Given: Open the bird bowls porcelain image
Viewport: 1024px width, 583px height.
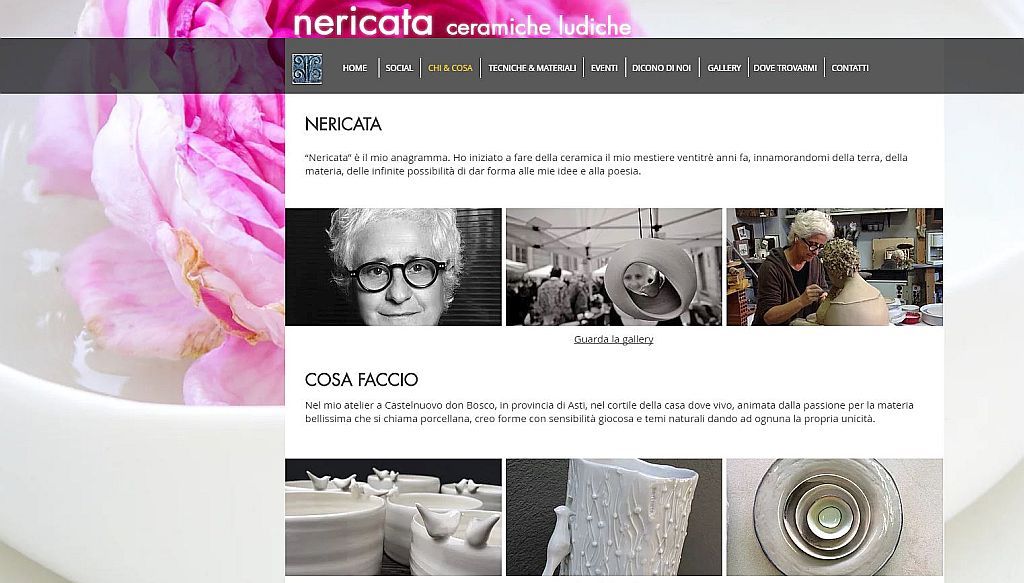Looking at the screenshot, I should (x=393, y=517).
